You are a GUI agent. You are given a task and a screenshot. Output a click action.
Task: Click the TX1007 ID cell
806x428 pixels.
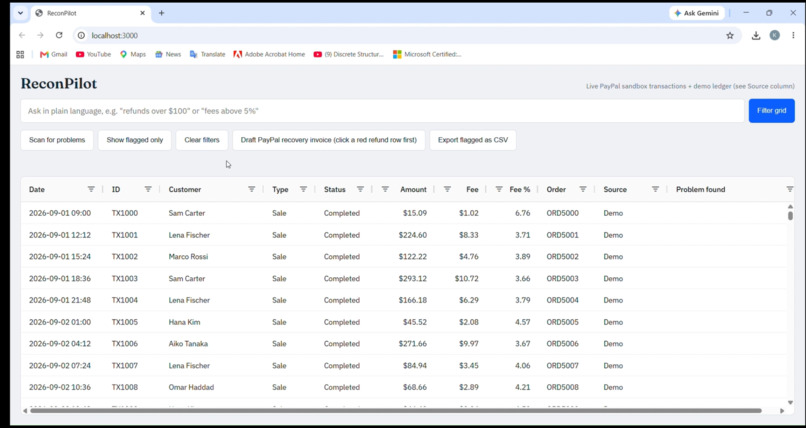[x=125, y=366]
